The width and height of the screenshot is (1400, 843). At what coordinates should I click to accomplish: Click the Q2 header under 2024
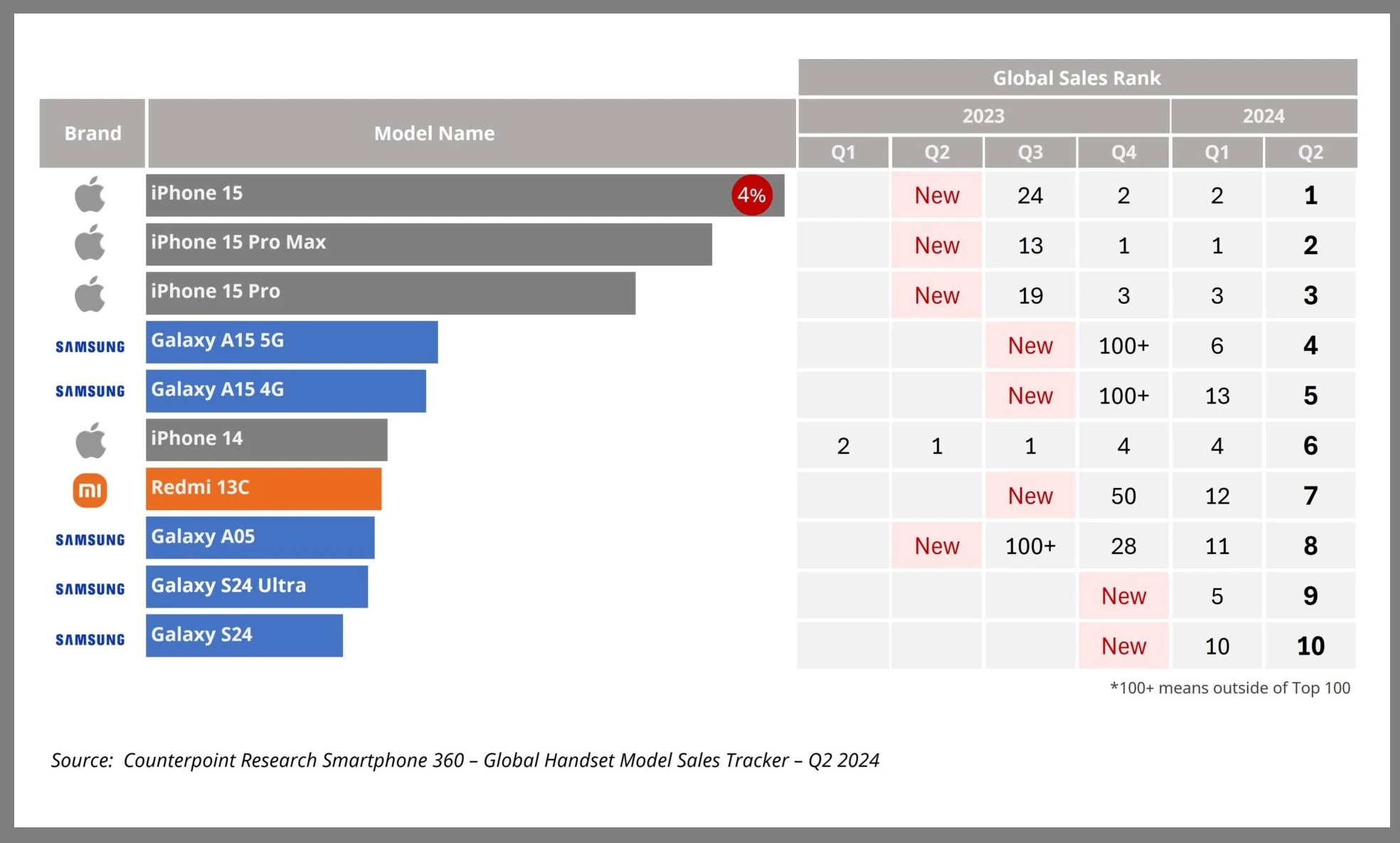click(x=1311, y=152)
